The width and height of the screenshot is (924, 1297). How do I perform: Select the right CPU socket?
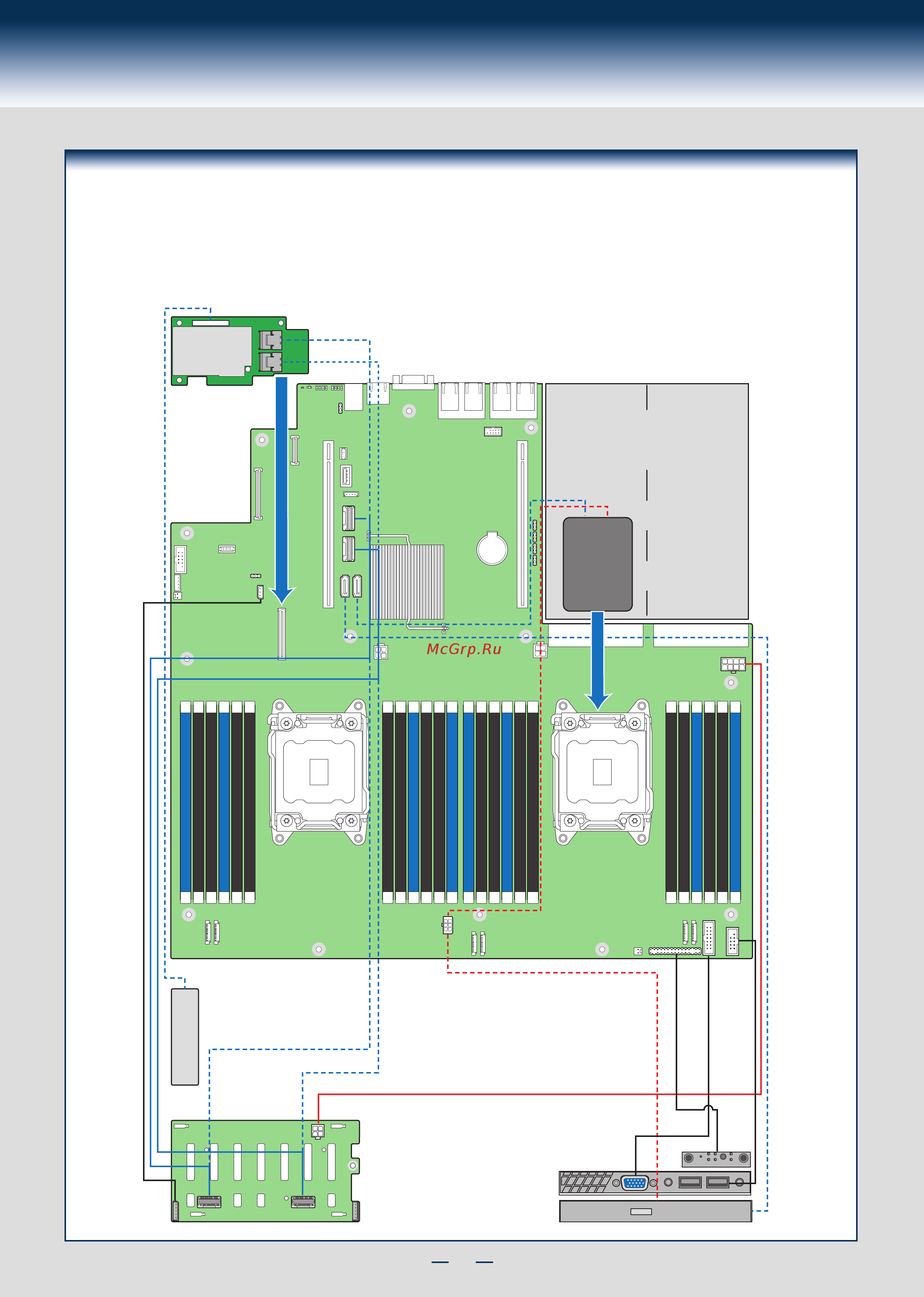pos(602,772)
